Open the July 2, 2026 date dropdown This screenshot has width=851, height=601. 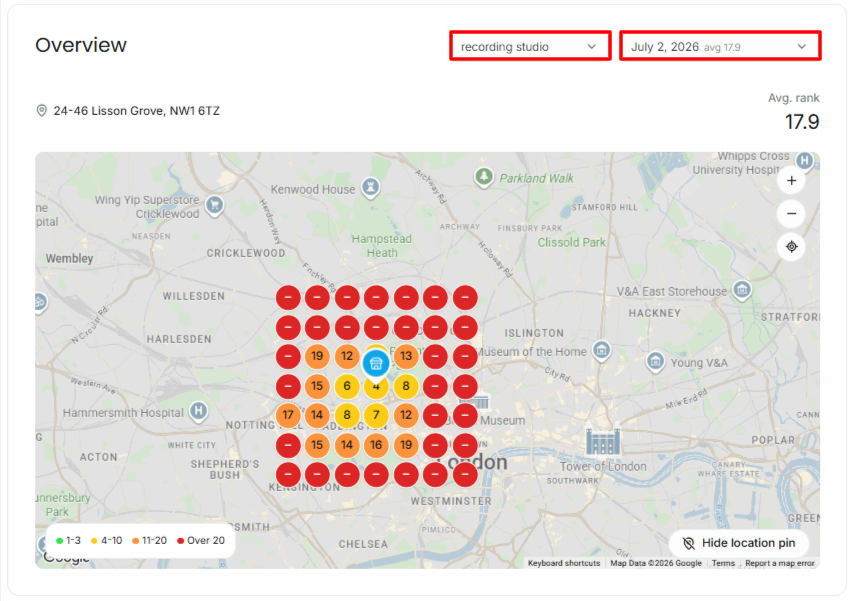coord(720,46)
